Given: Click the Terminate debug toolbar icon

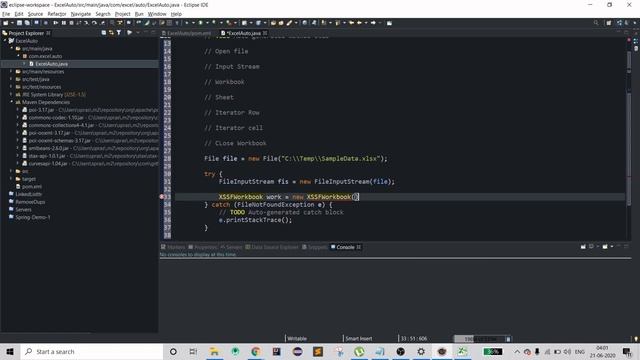Looking at the screenshot, I should (71, 23).
